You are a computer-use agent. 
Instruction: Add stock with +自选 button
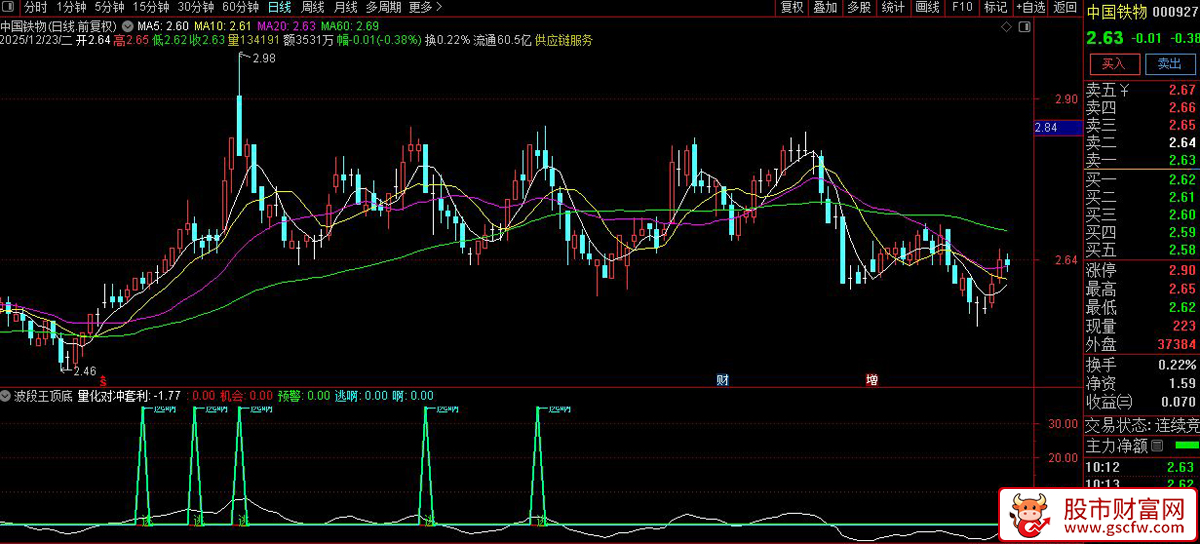pyautogui.click(x=1031, y=7)
